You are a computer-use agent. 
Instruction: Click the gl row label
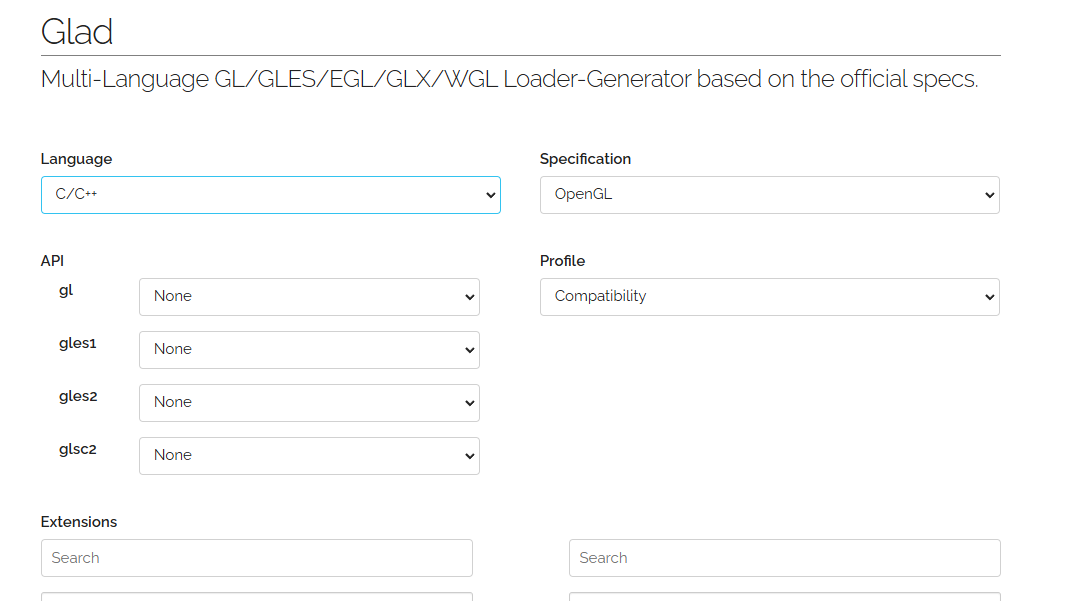(x=66, y=290)
